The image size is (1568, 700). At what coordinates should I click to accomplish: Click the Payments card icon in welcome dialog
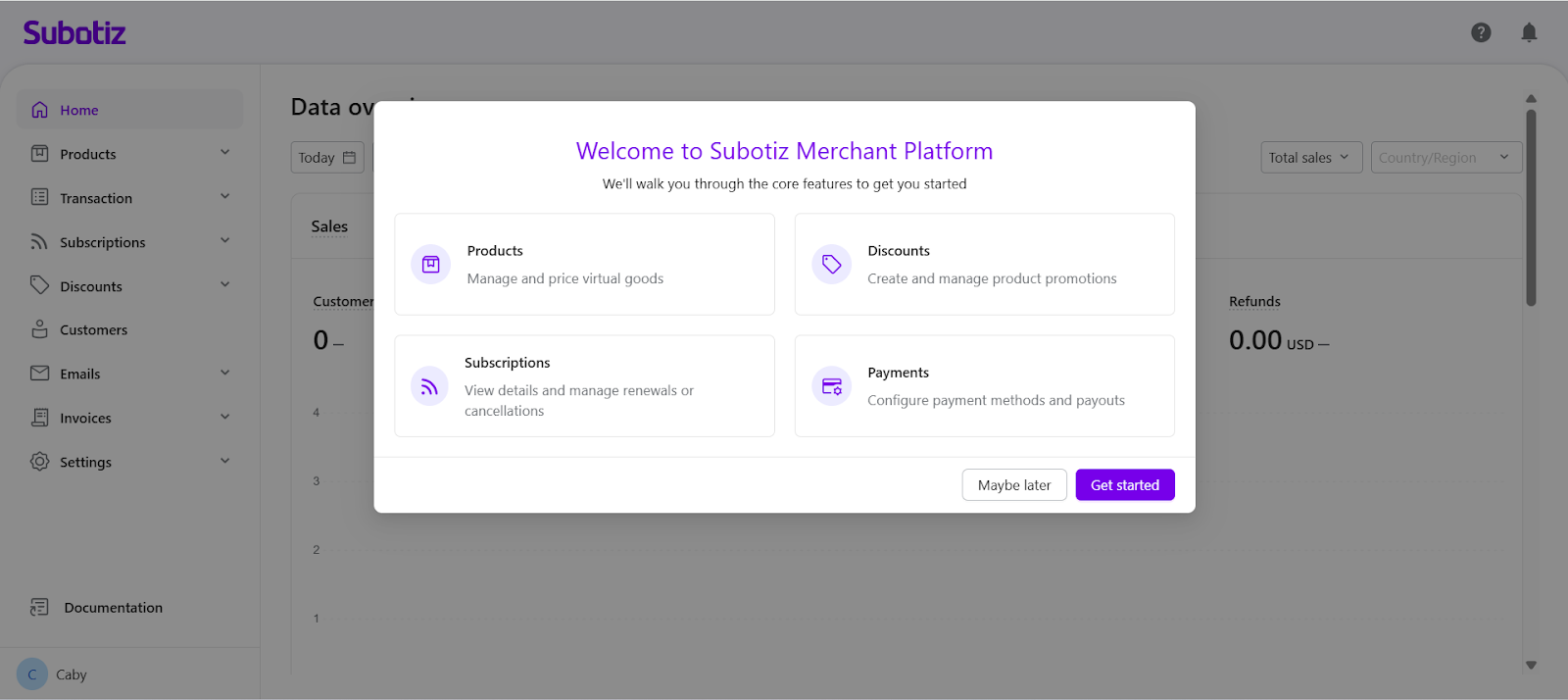pos(831,386)
